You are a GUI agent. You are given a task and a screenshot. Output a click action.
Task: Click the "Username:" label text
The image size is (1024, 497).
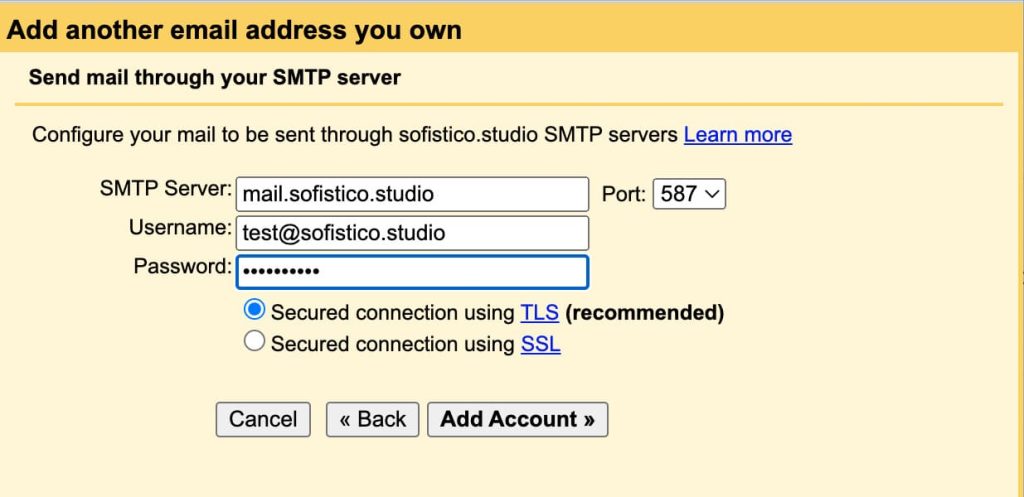click(180, 228)
